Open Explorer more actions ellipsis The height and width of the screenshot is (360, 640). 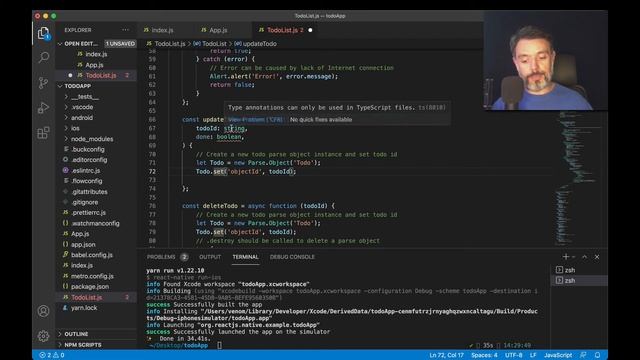(x=125, y=30)
